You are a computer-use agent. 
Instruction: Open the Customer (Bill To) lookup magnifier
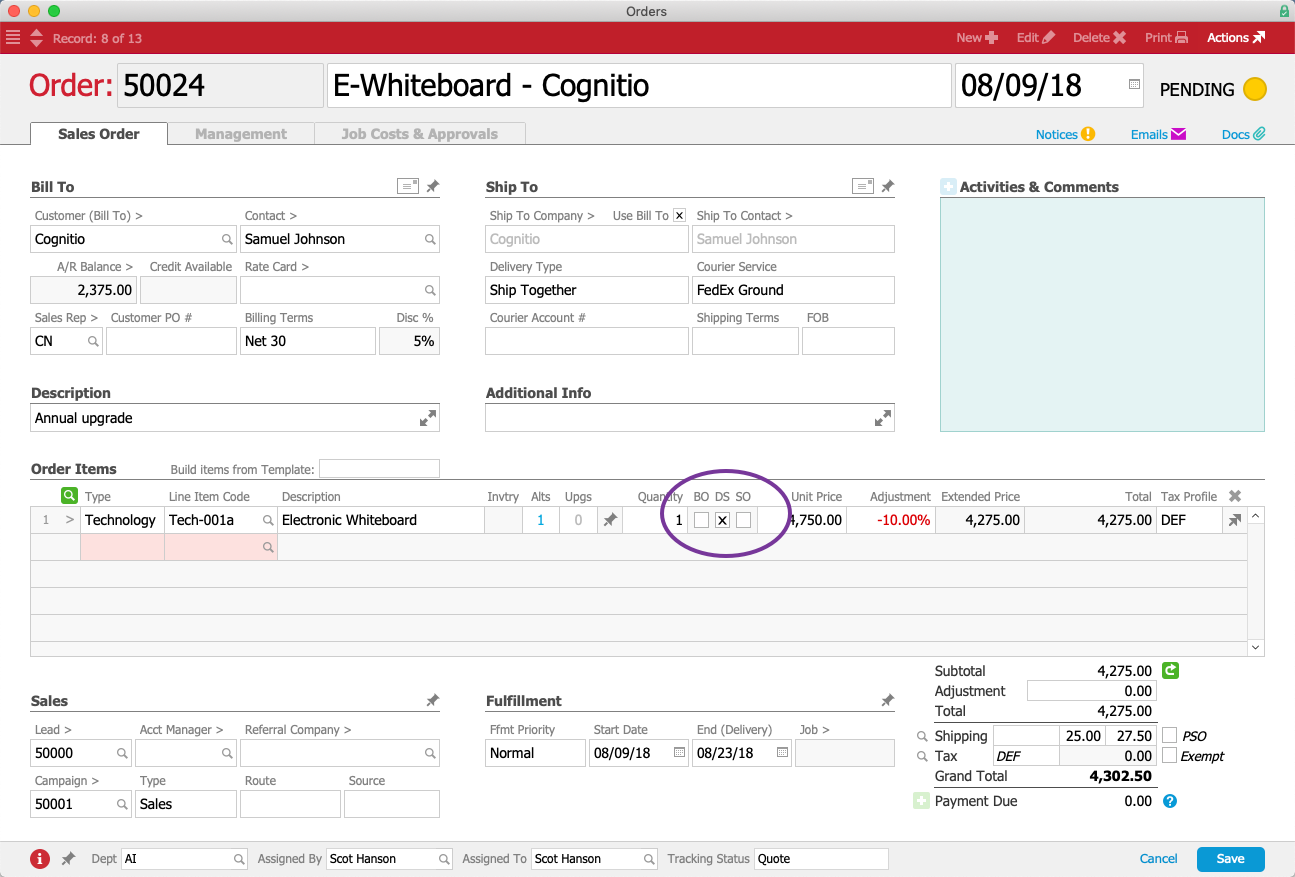[228, 240]
